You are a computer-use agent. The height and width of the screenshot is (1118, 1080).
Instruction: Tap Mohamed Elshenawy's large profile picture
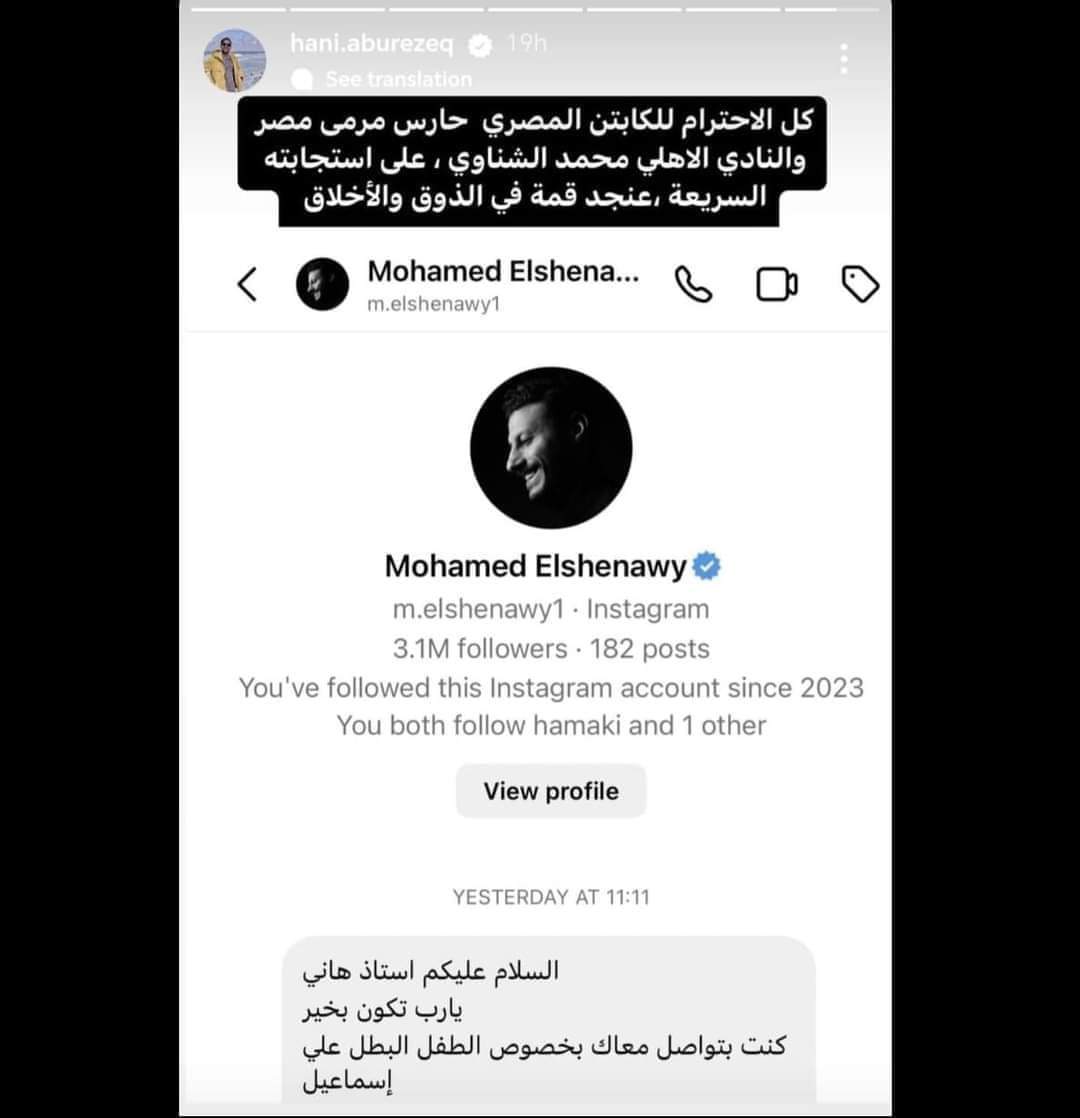coord(551,448)
